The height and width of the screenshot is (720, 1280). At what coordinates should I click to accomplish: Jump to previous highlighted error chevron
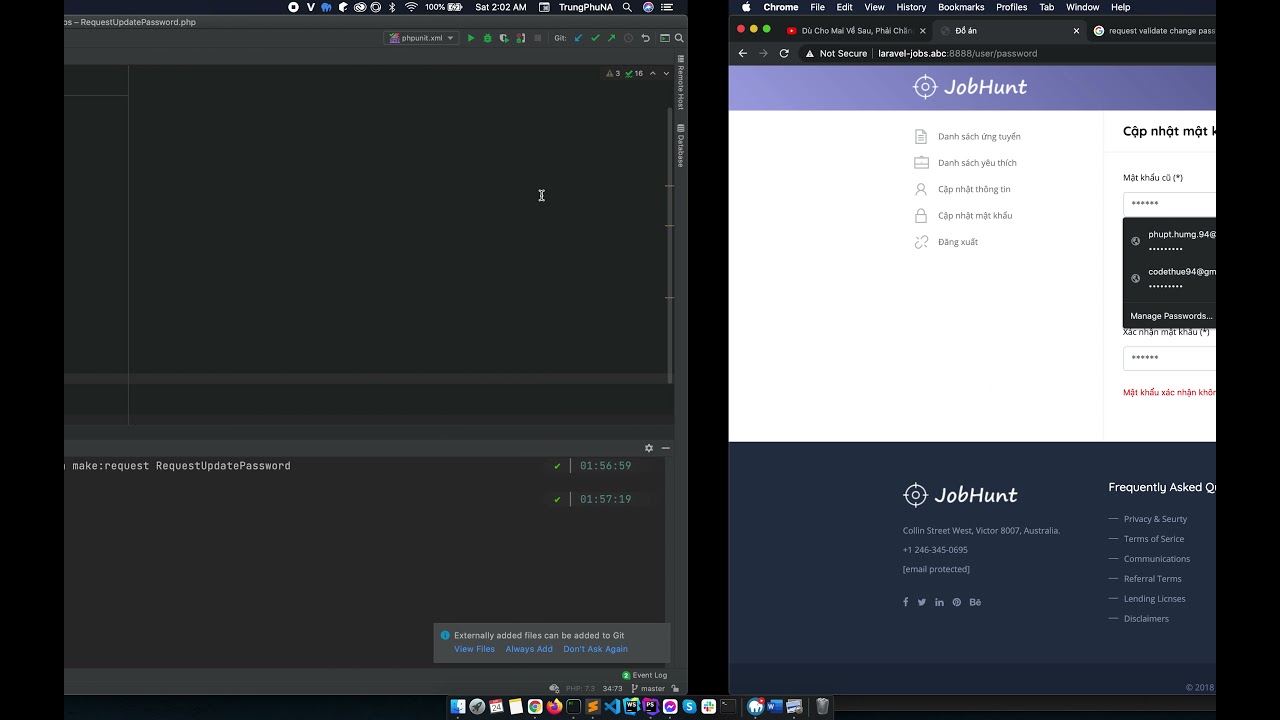(x=653, y=73)
